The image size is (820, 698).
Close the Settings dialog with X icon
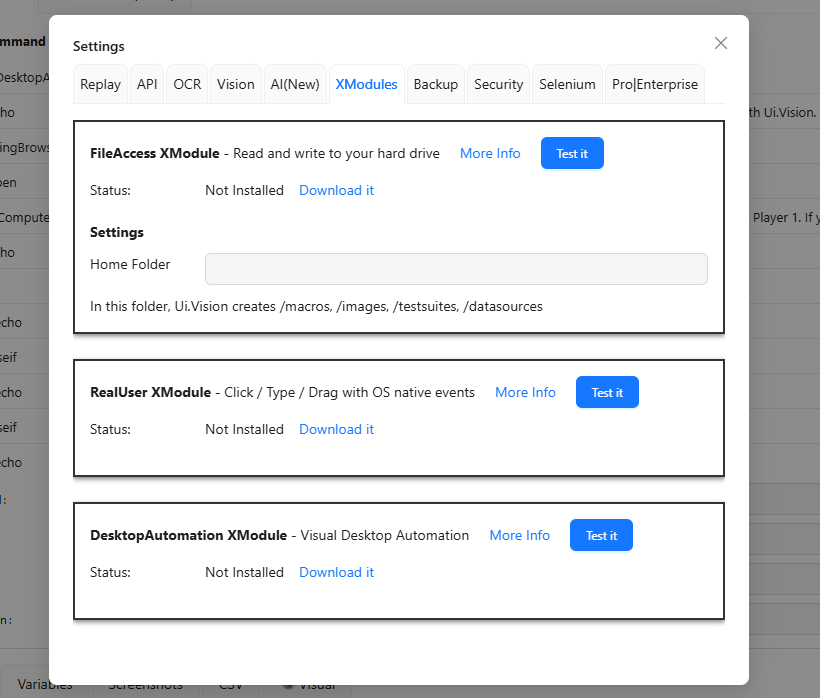pos(720,43)
